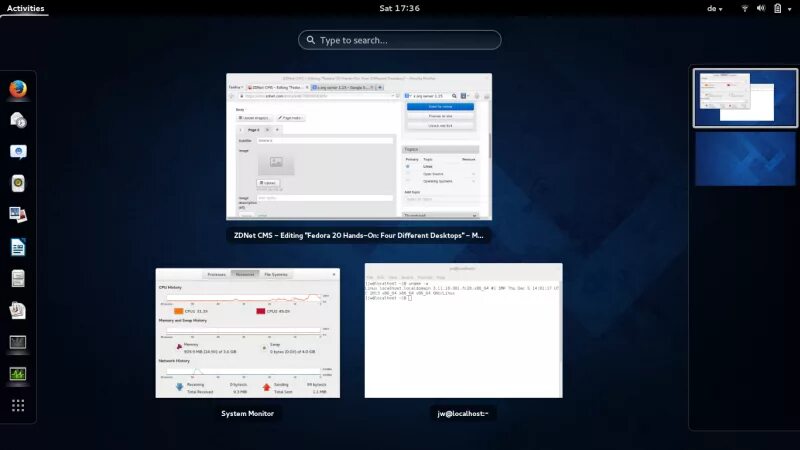Click the Wi-Fi network status icon
800x450 pixels.
click(744, 8)
